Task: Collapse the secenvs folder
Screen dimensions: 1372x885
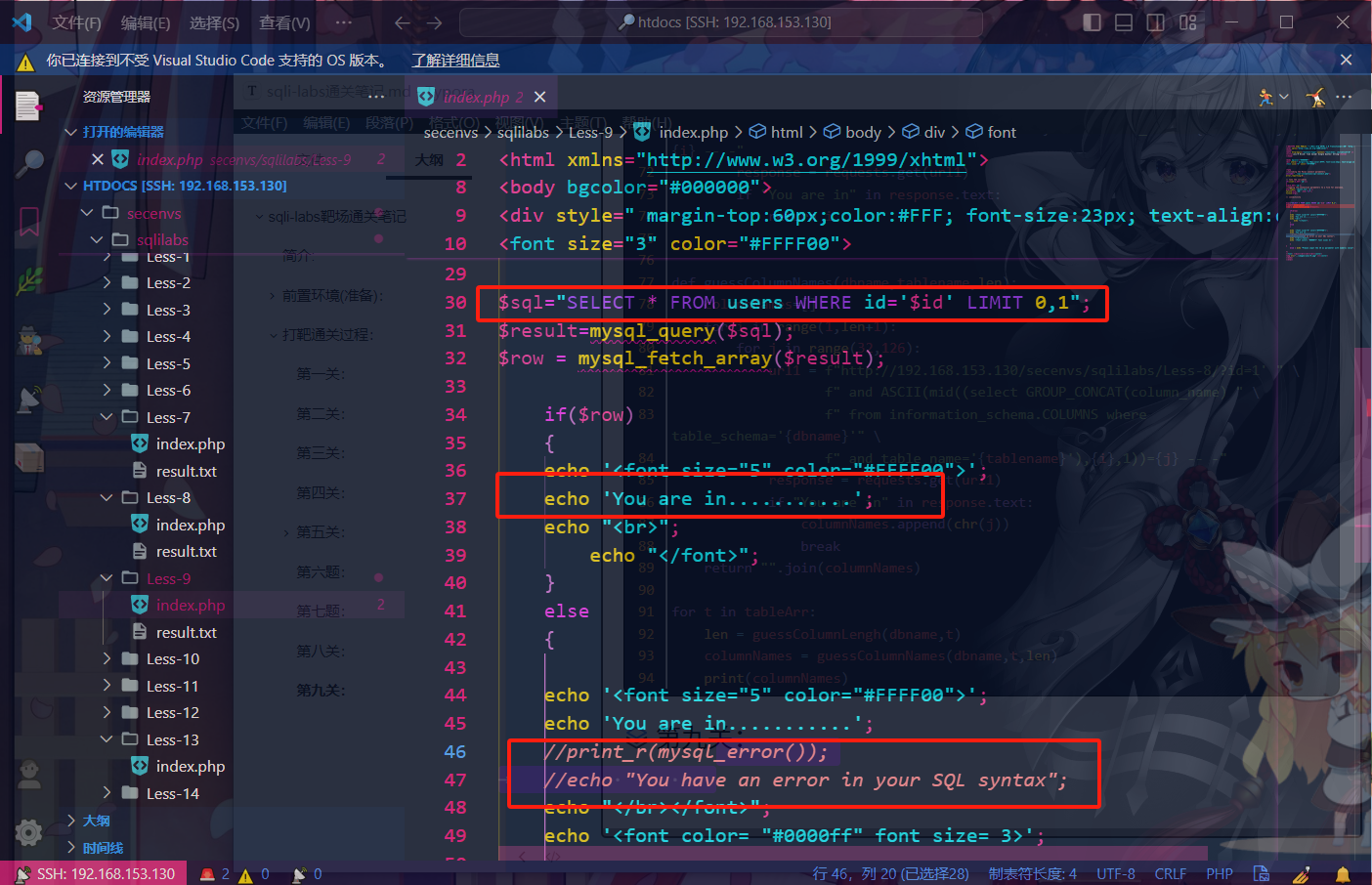Action: (153, 213)
